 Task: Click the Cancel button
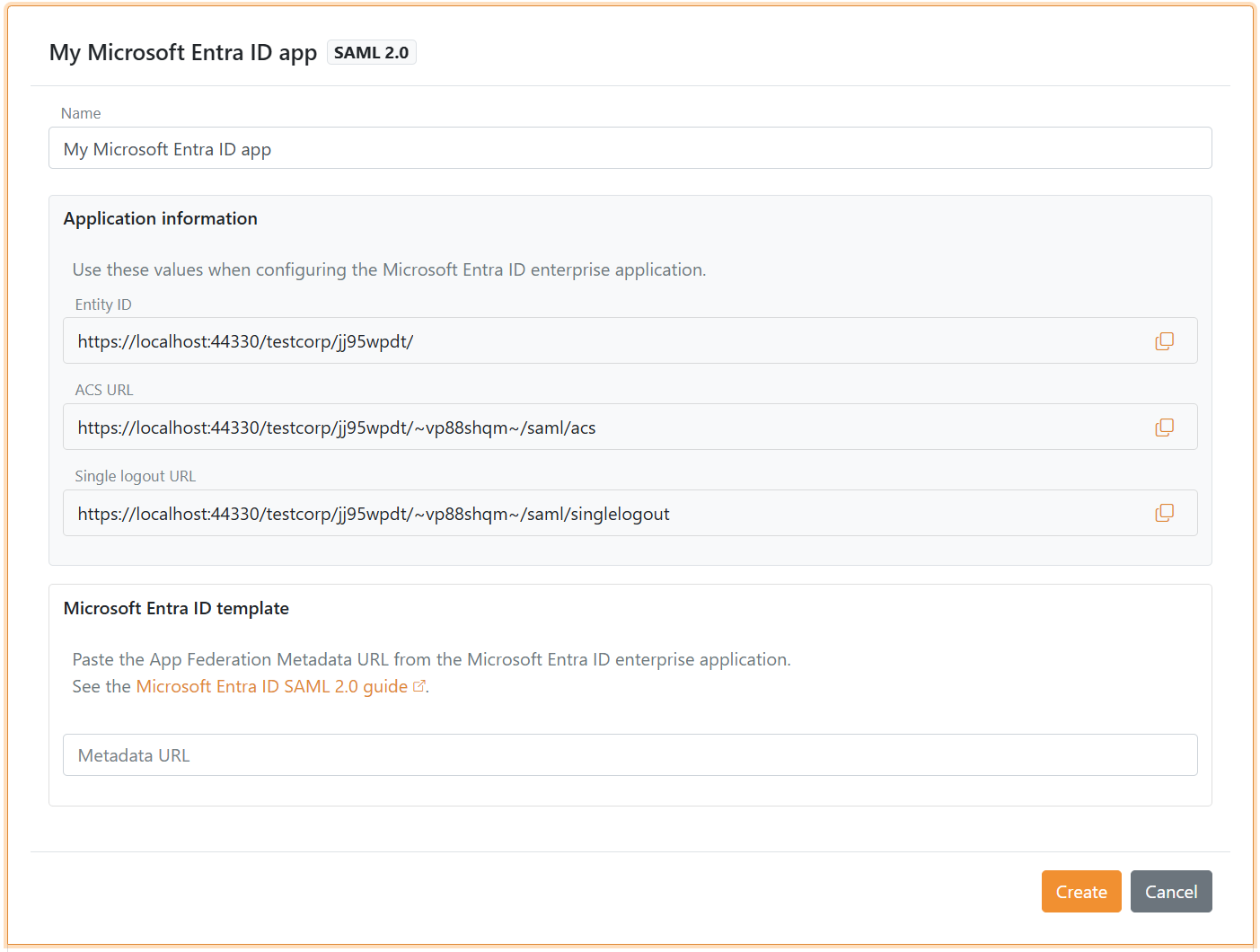tap(1171, 891)
